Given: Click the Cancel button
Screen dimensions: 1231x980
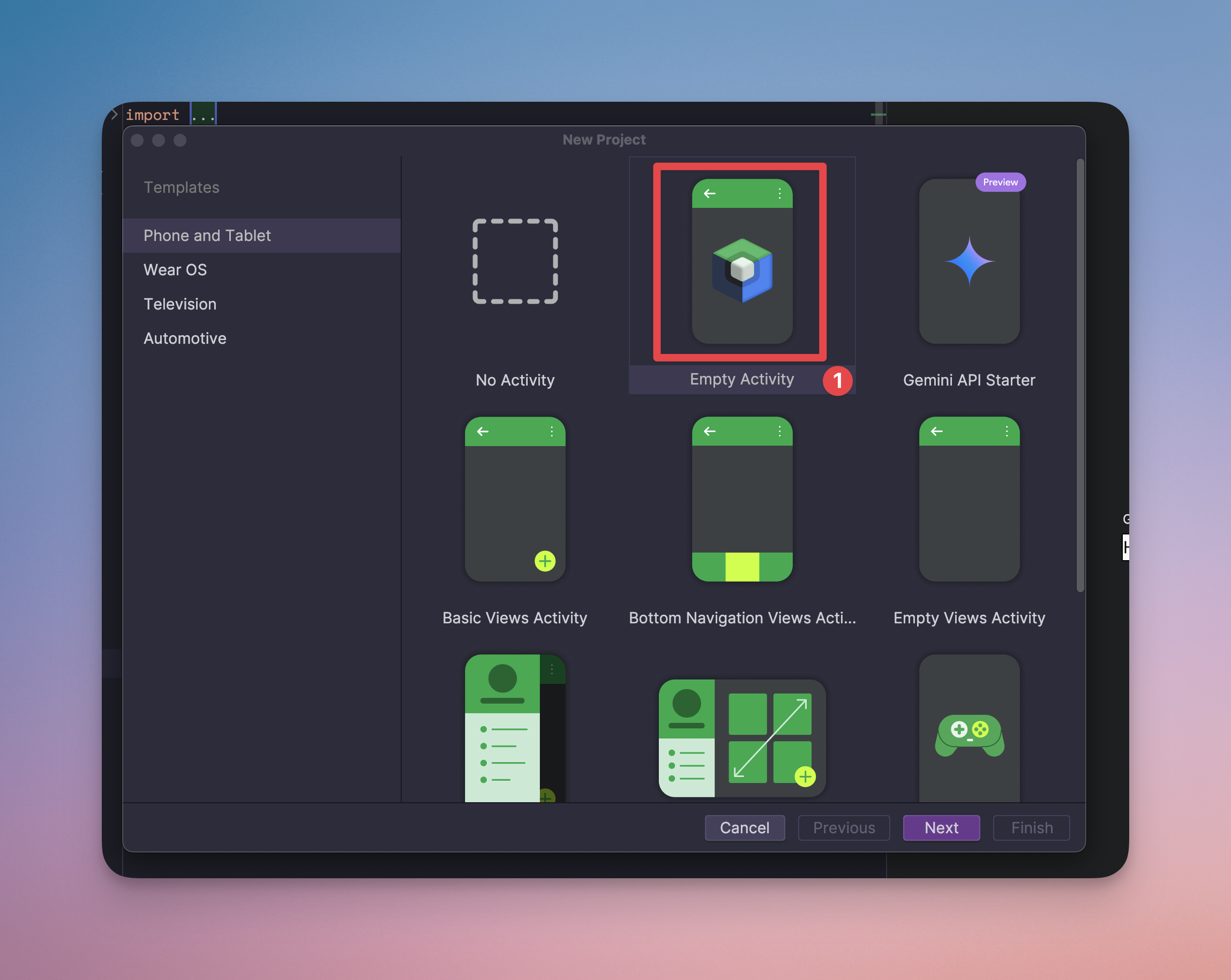Looking at the screenshot, I should pos(745,827).
